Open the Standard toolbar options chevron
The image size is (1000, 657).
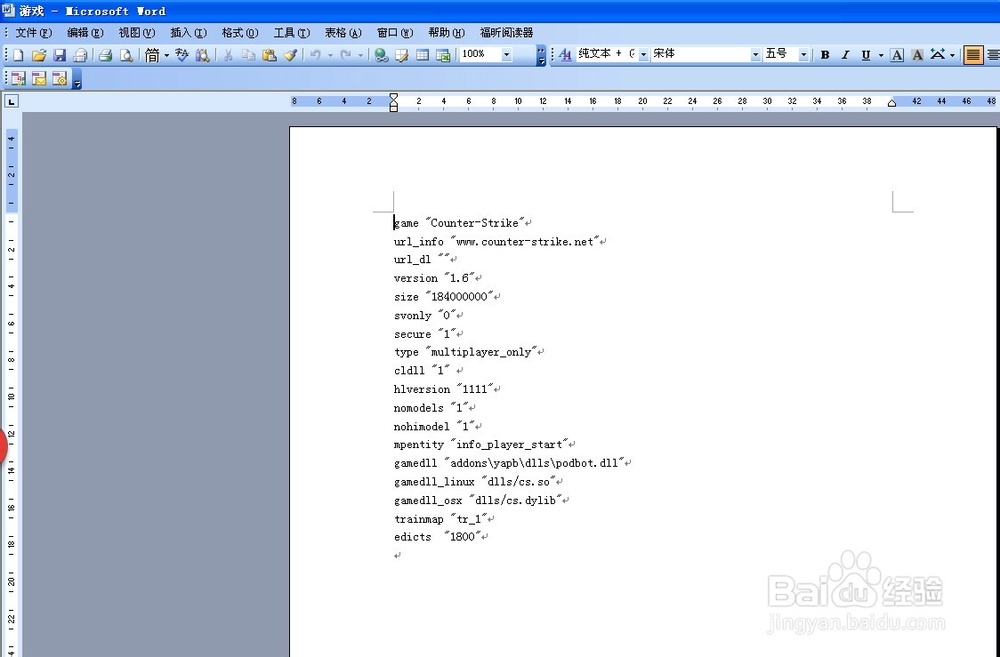[541, 55]
